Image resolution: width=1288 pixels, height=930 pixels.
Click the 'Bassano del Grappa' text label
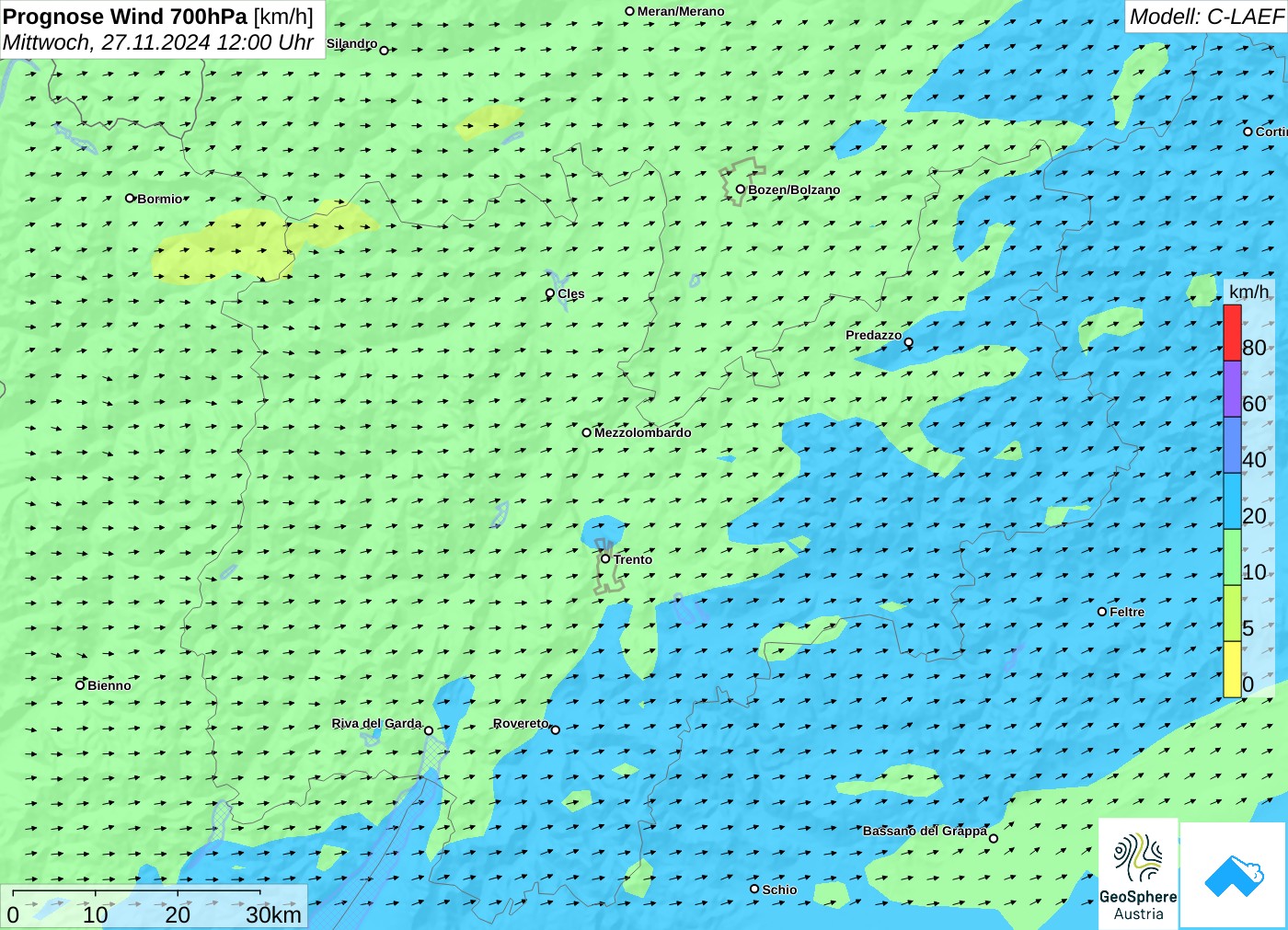(x=925, y=831)
